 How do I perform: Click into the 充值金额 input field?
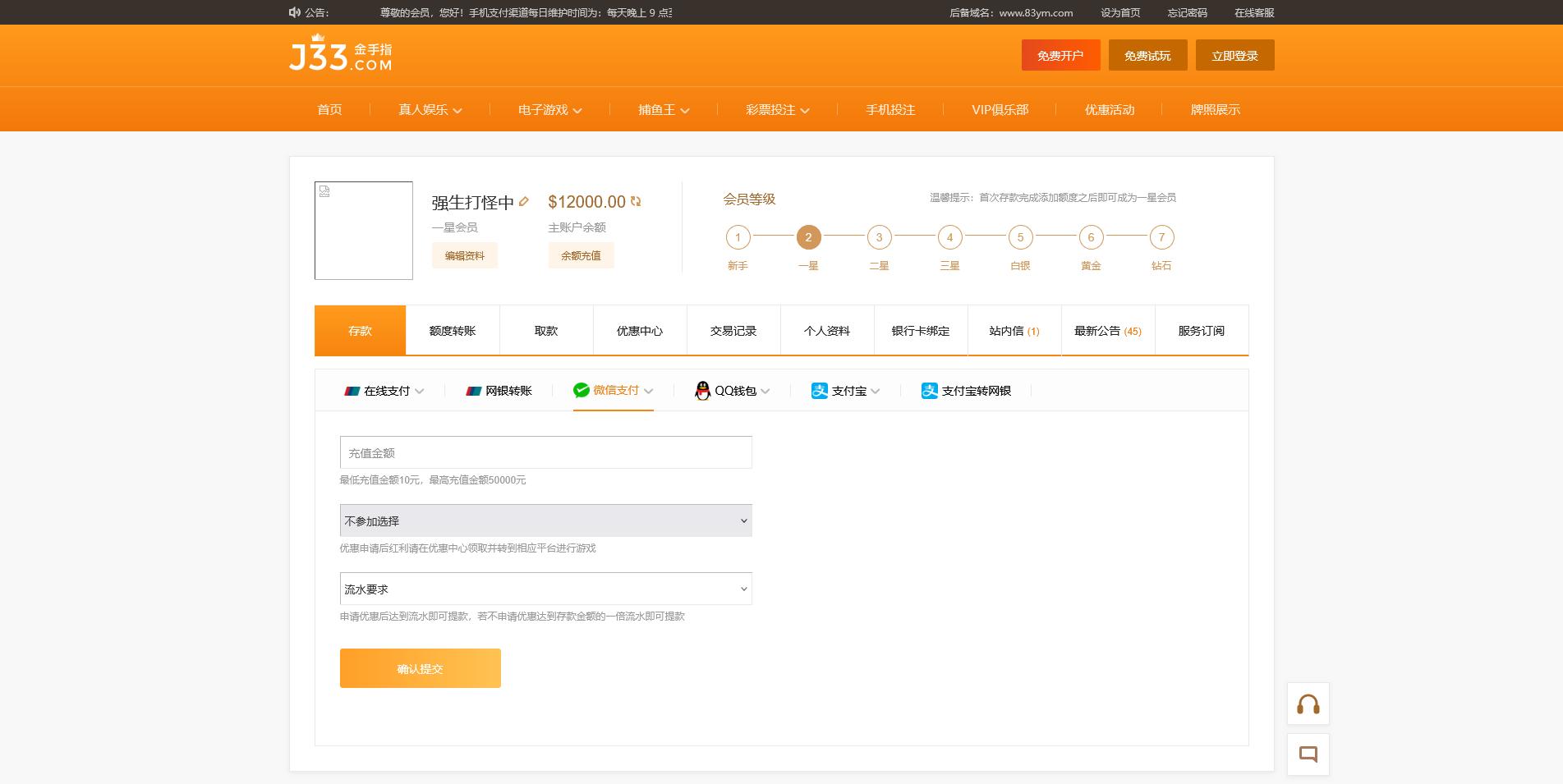tap(545, 452)
